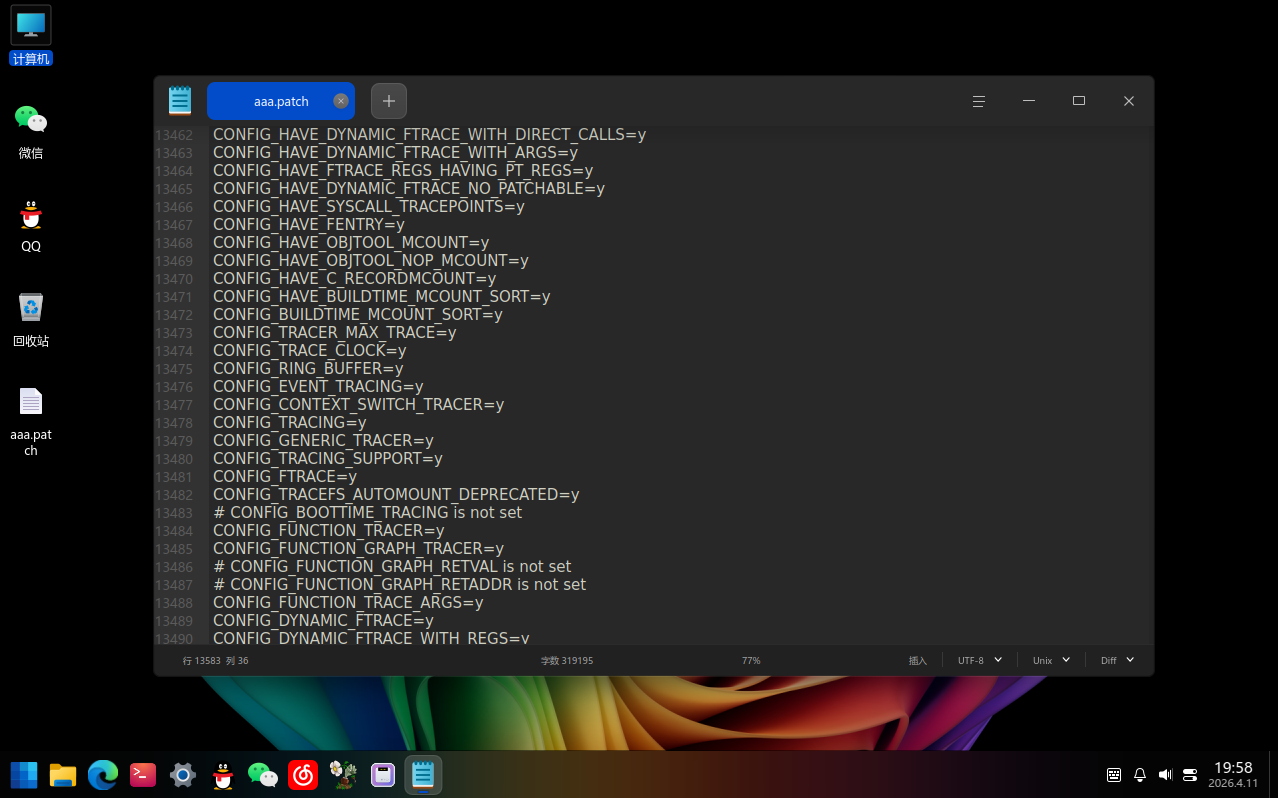Toggle the 插入 insert mode indicator
Image resolution: width=1278 pixels, height=798 pixels.
917,660
